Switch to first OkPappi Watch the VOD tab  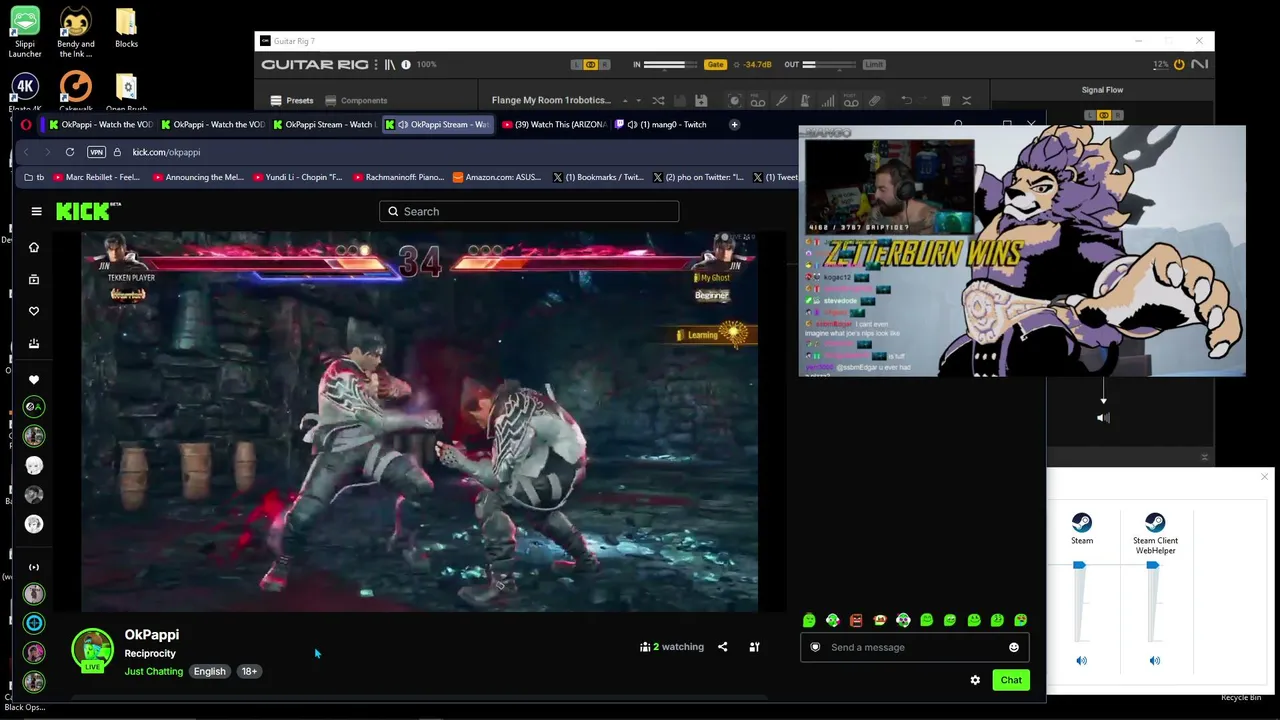(100, 125)
